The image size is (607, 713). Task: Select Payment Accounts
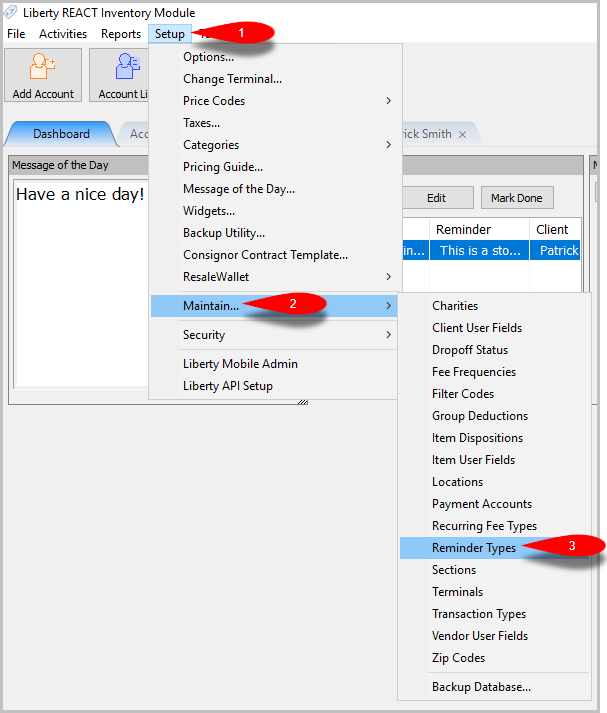482,504
